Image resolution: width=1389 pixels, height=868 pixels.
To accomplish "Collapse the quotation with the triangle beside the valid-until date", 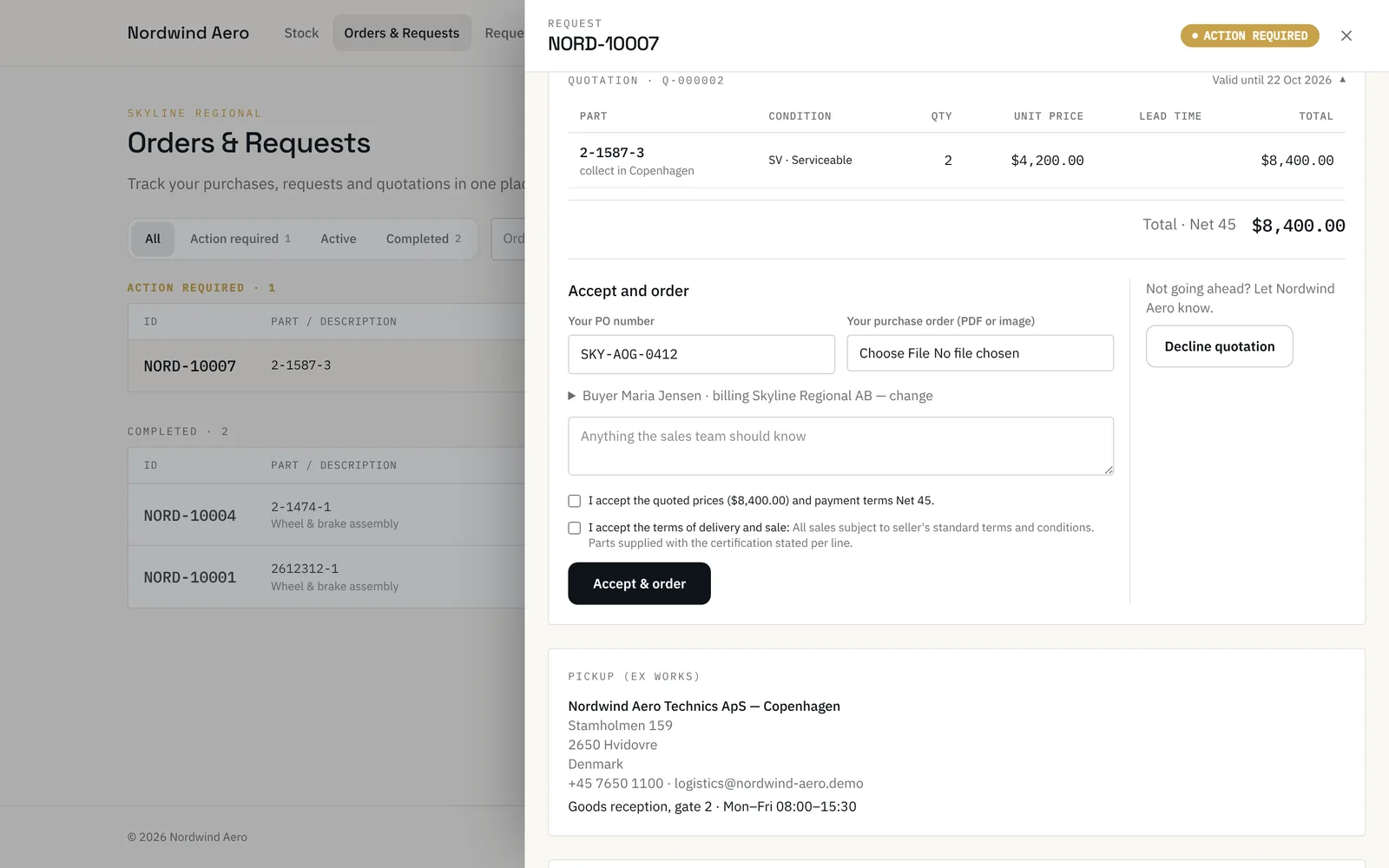I will point(1342,80).
